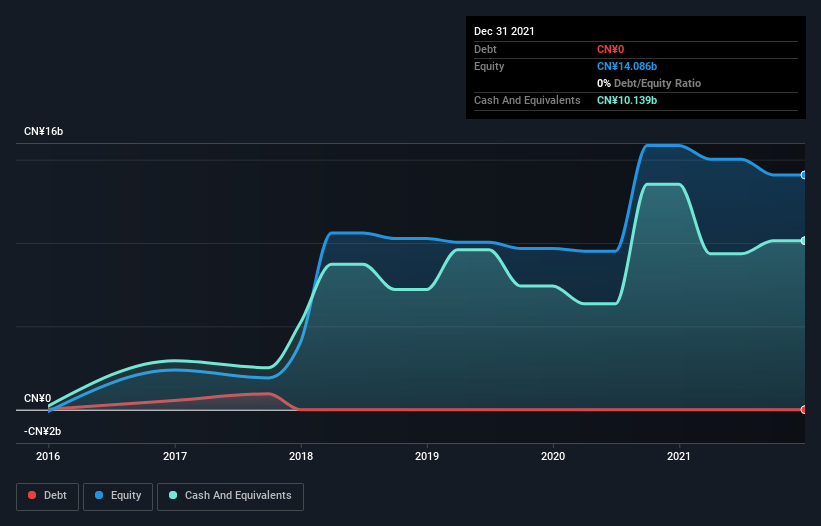Click the CN¥0 y-axis label

coord(38,398)
